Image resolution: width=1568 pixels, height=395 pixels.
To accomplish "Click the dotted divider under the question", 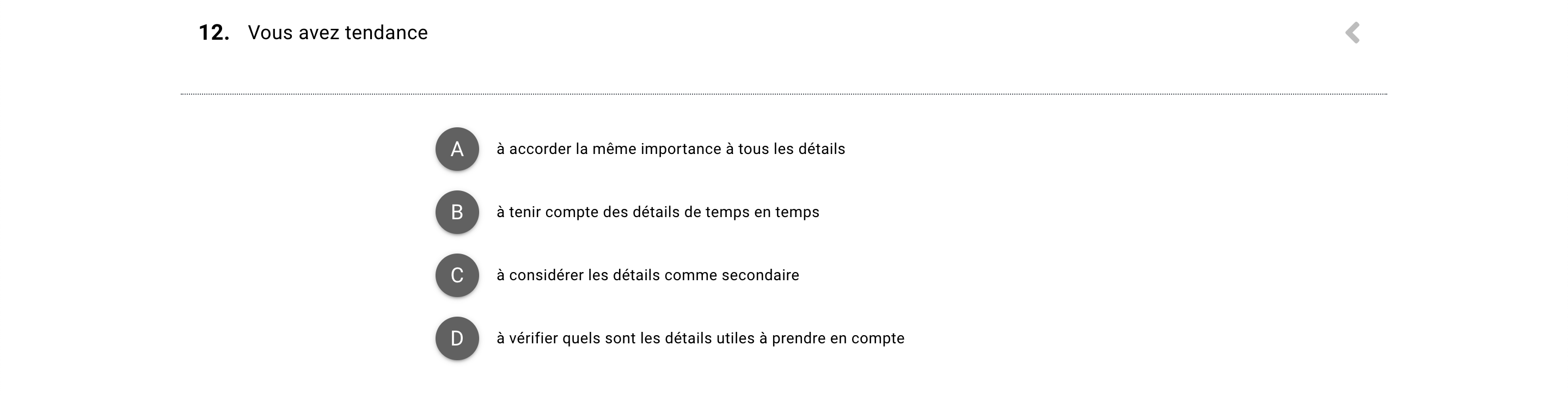I will 783,94.
